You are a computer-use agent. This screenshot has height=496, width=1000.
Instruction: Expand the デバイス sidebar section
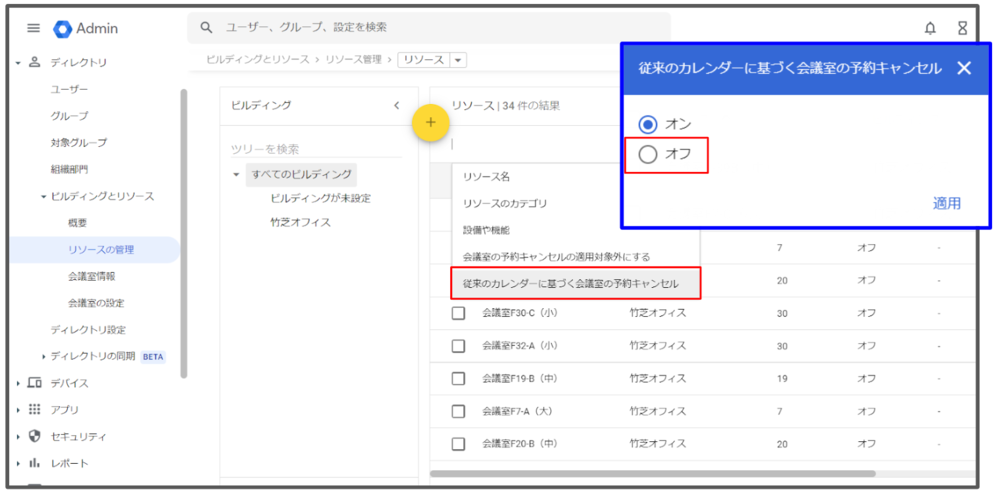tap(19, 383)
